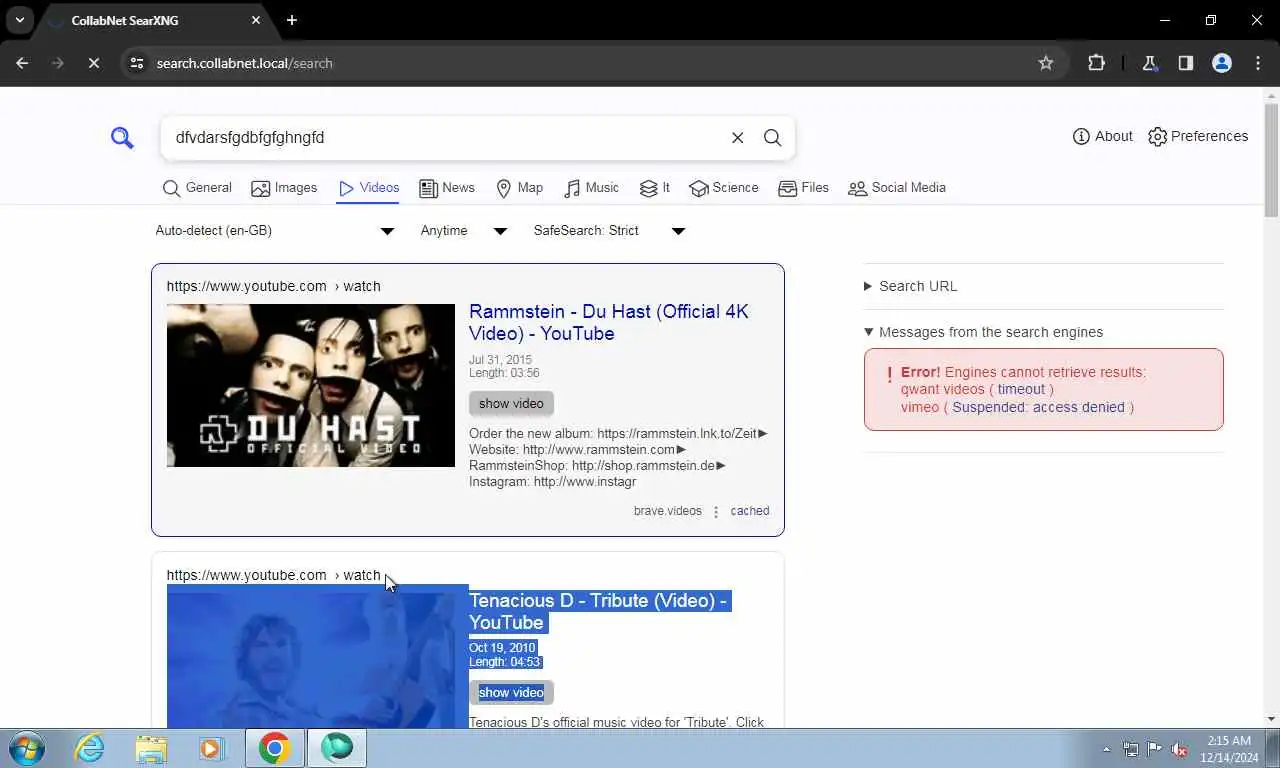Open cached version of Rammstein result
Image resolution: width=1280 pixels, height=768 pixels.
pos(750,511)
